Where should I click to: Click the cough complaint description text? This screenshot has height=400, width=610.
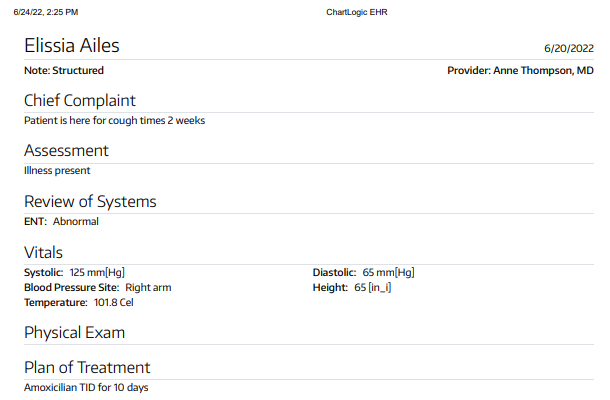coord(114,121)
